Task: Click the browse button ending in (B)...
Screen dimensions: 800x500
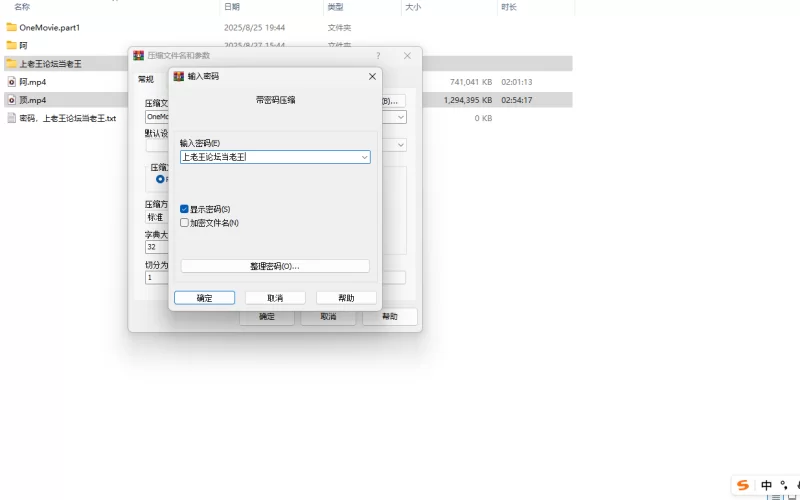Action: point(393,101)
